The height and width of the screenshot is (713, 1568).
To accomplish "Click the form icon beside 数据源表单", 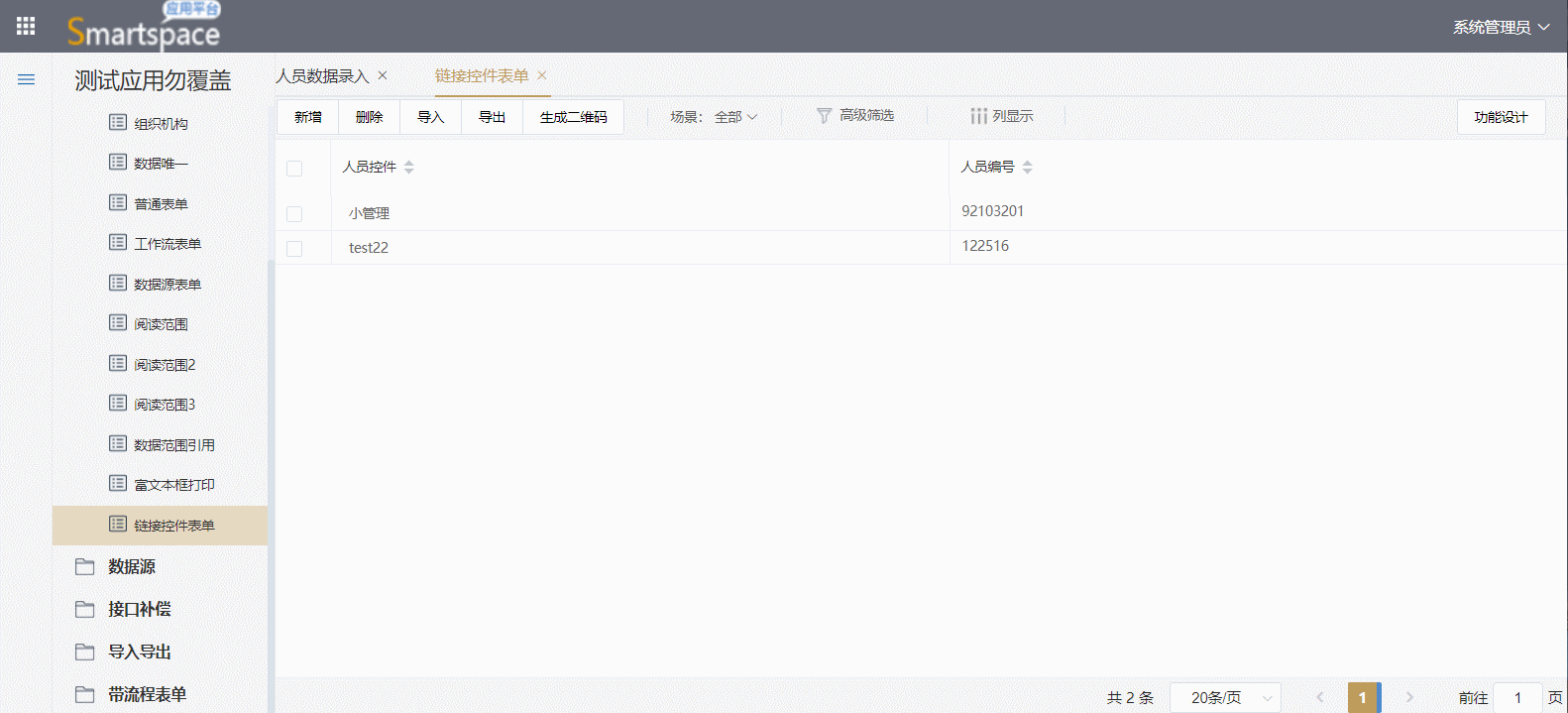I will click(118, 284).
